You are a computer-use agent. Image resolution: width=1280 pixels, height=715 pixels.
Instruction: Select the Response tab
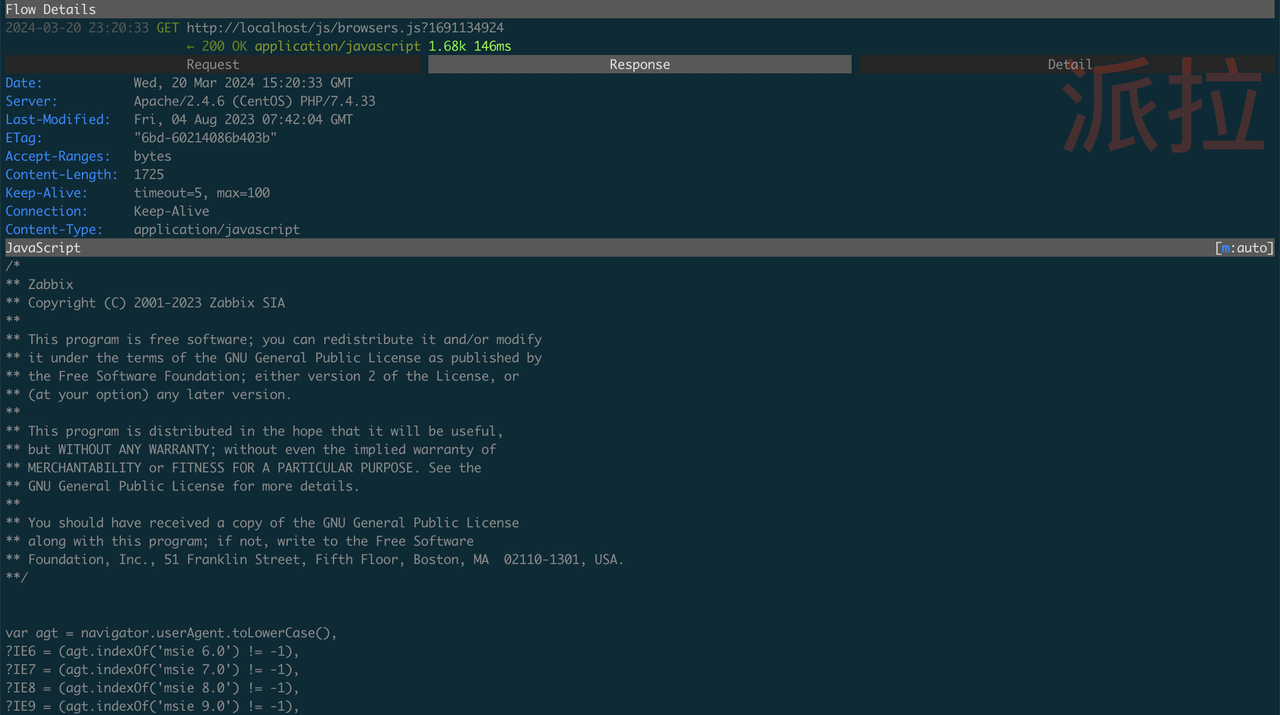click(x=639, y=65)
